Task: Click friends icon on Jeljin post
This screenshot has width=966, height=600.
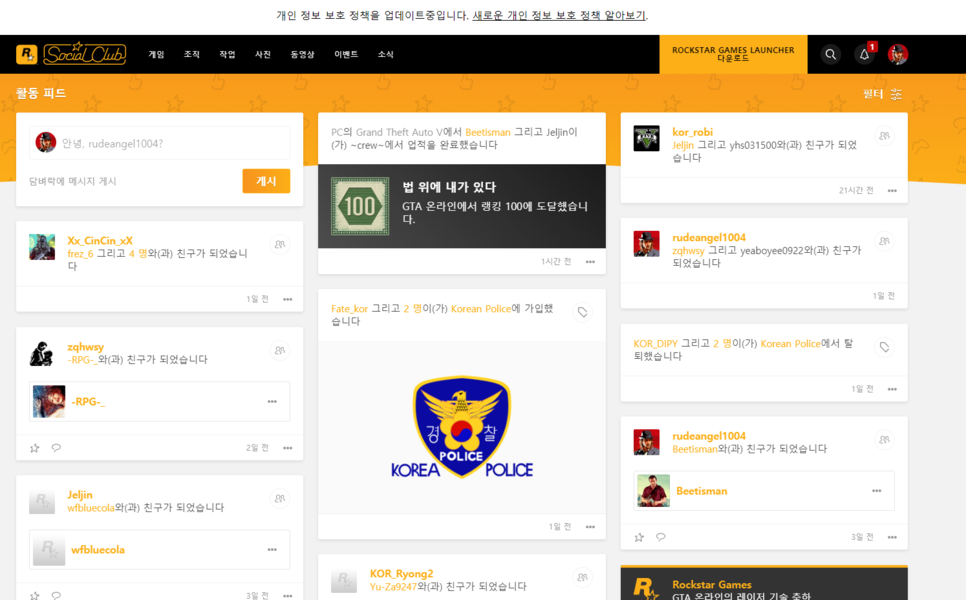Action: (280, 498)
